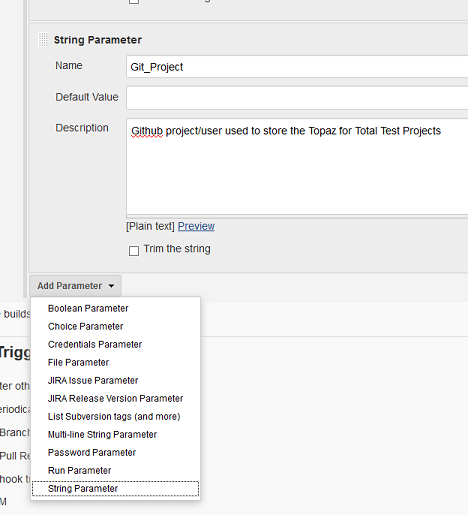468x515 pixels.
Task: Select Boolean Parameter from the menu
Action: (88, 308)
